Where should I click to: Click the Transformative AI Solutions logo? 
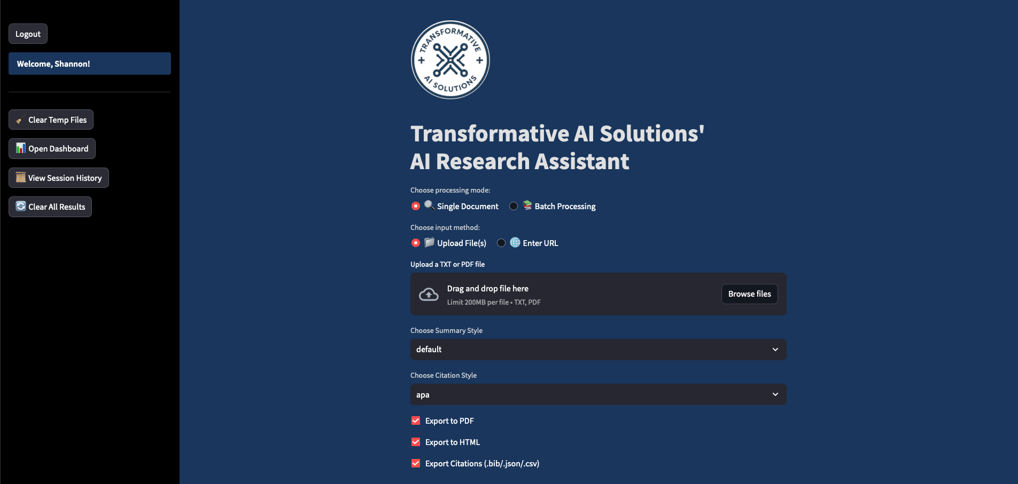click(450, 60)
